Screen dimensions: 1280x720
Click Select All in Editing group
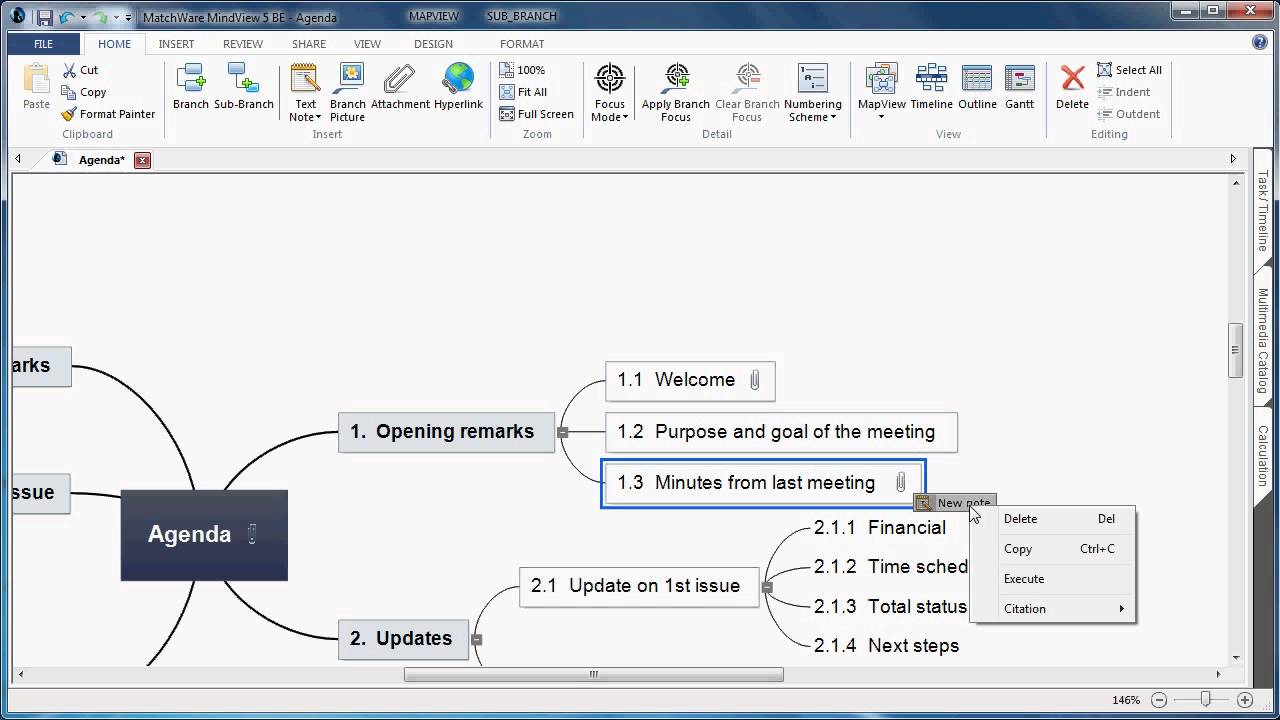pos(1129,70)
